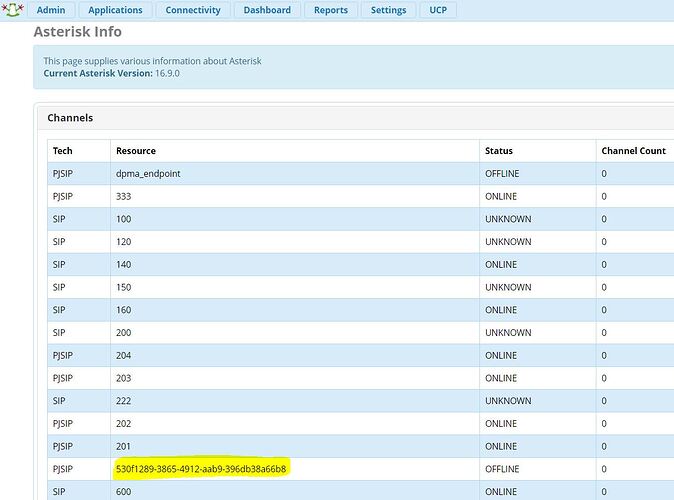674x500 pixels.
Task: Open the Connectivity menu
Action: [x=193, y=10]
